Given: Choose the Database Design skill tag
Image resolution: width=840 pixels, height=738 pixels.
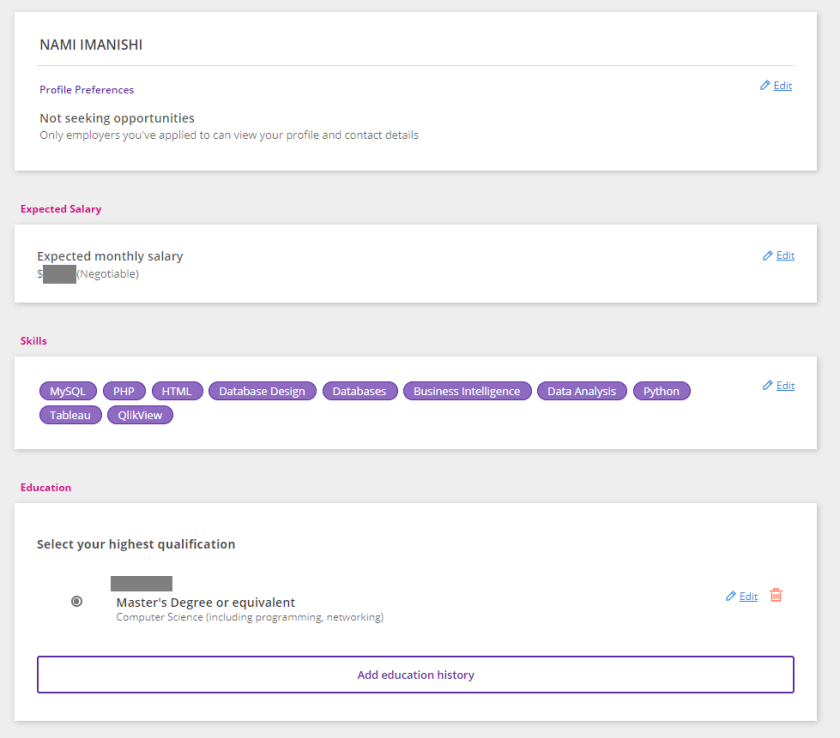Looking at the screenshot, I should [262, 391].
